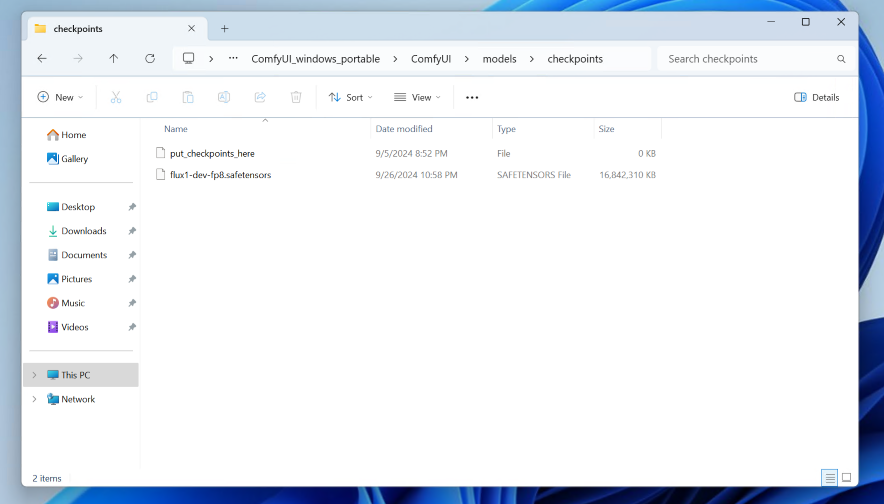
Task: Click pin icon next to Documents
Action: coord(132,255)
